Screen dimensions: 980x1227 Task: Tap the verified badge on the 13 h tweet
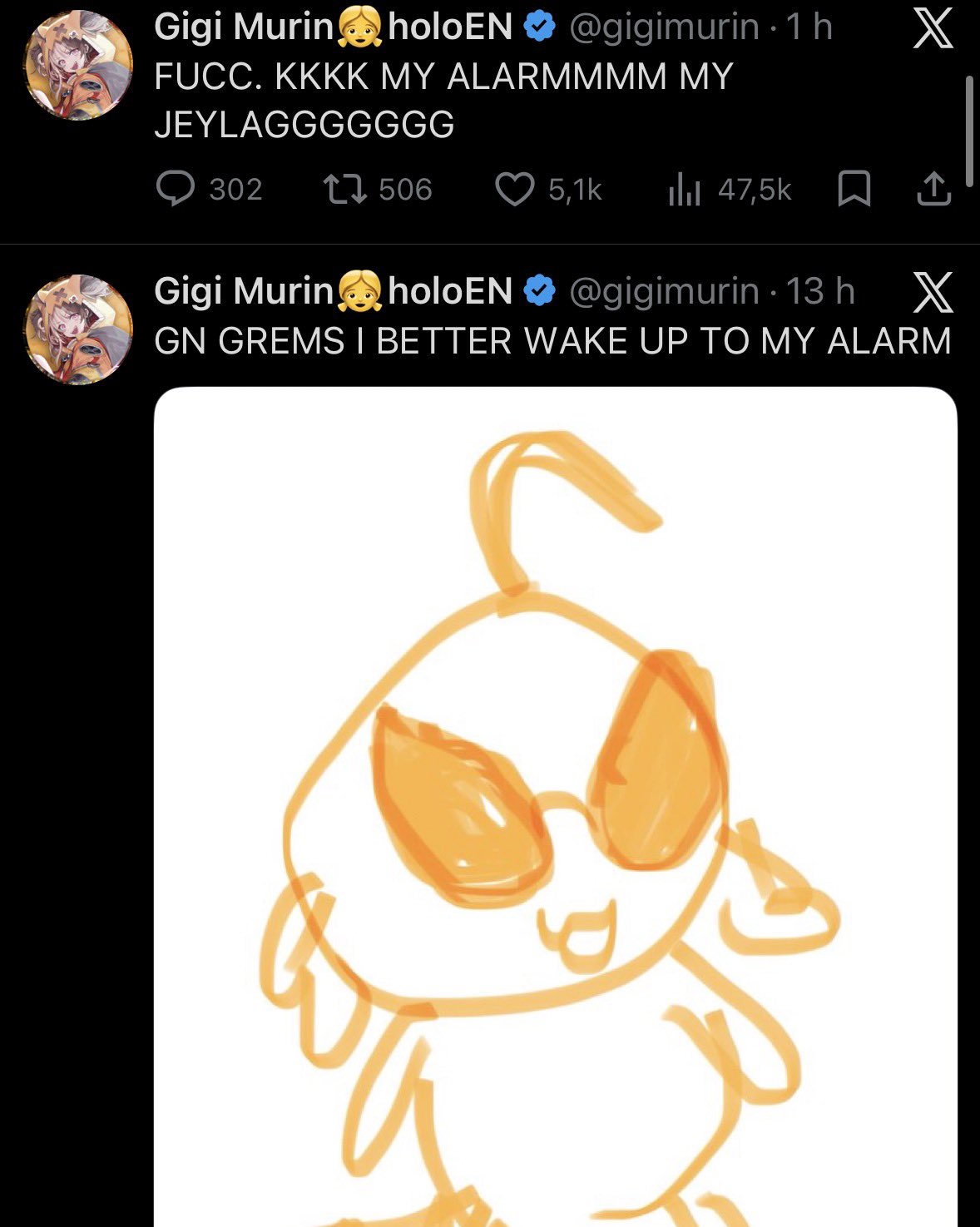[539, 291]
